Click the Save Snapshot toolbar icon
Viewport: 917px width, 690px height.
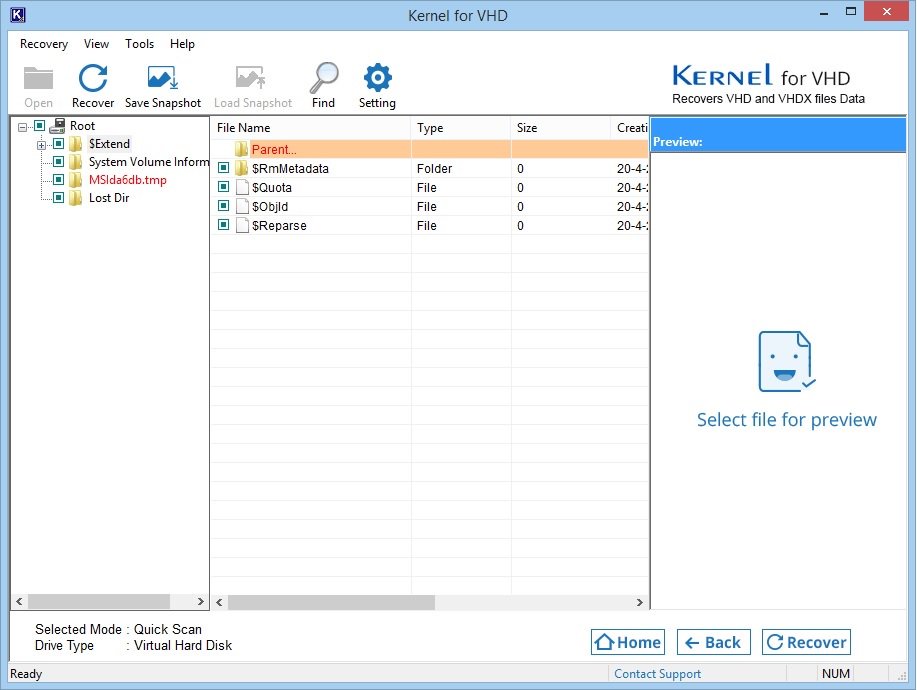tap(163, 78)
